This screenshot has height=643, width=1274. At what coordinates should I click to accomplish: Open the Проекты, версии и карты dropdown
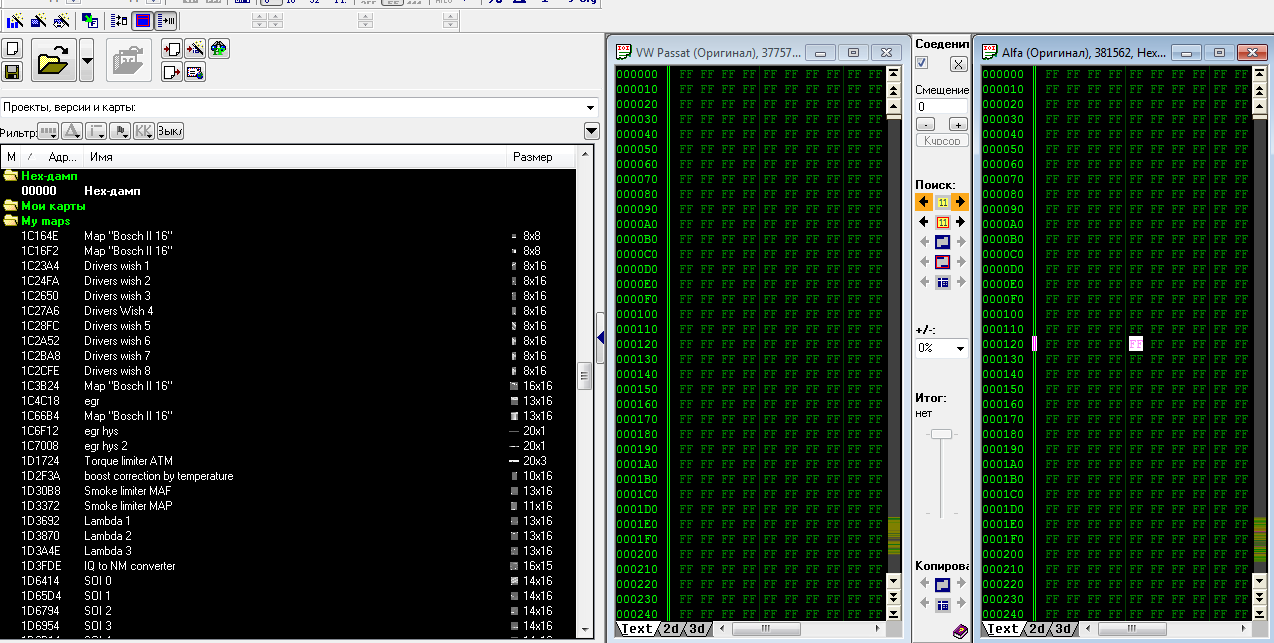click(x=590, y=107)
